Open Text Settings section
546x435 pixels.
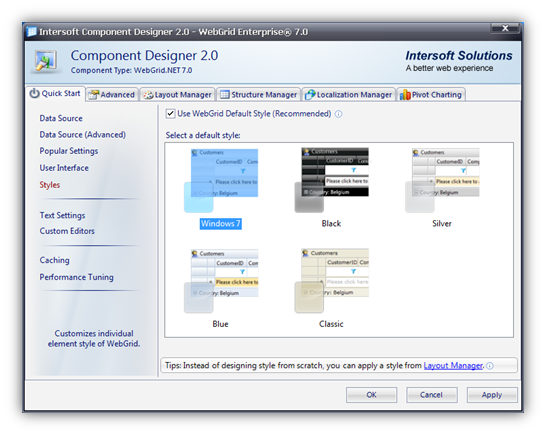point(62,216)
